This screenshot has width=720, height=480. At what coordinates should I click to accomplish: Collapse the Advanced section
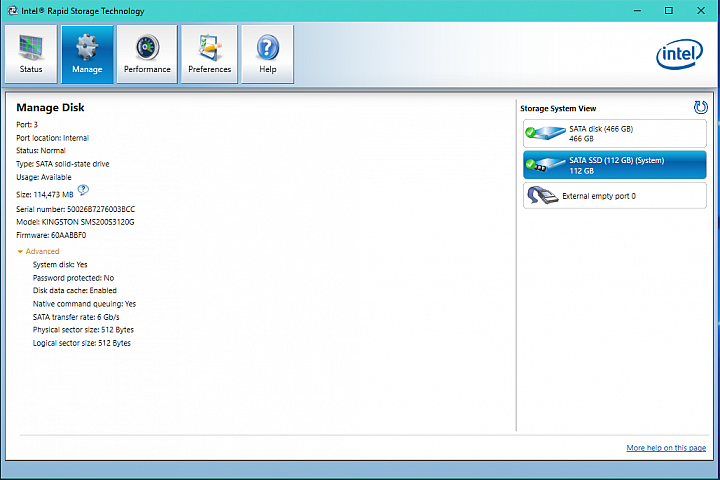tap(38, 251)
